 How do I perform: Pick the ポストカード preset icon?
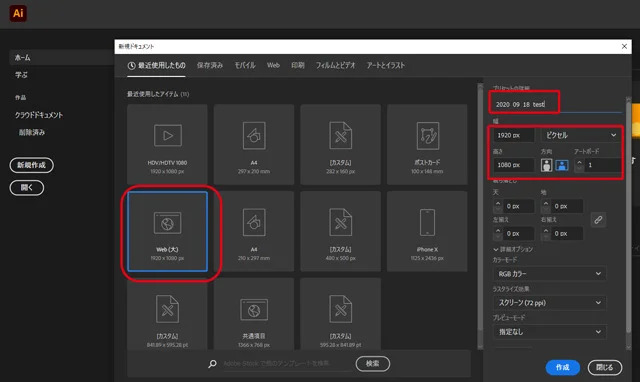pos(427,136)
